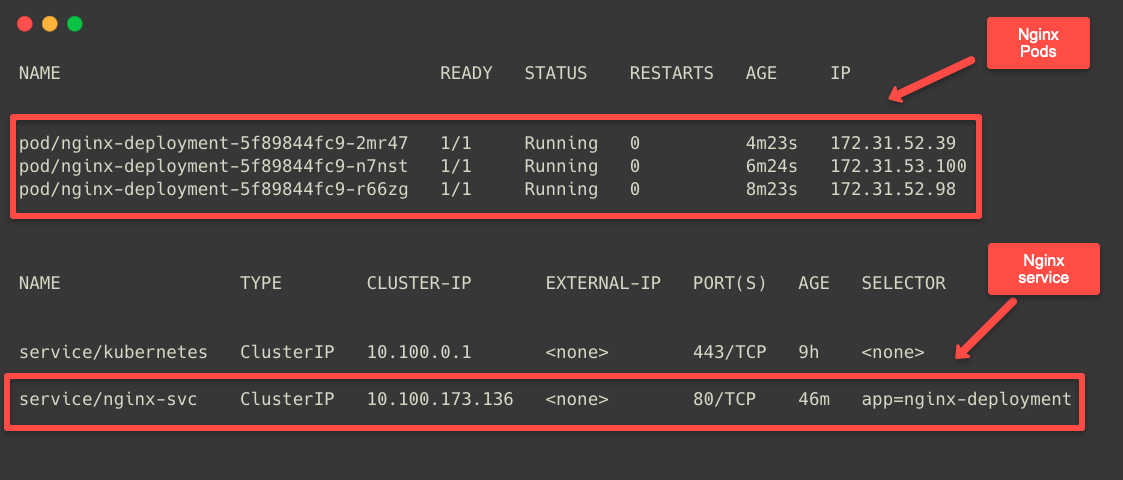Click the STATUS column header
The height and width of the screenshot is (480, 1123).
556,73
